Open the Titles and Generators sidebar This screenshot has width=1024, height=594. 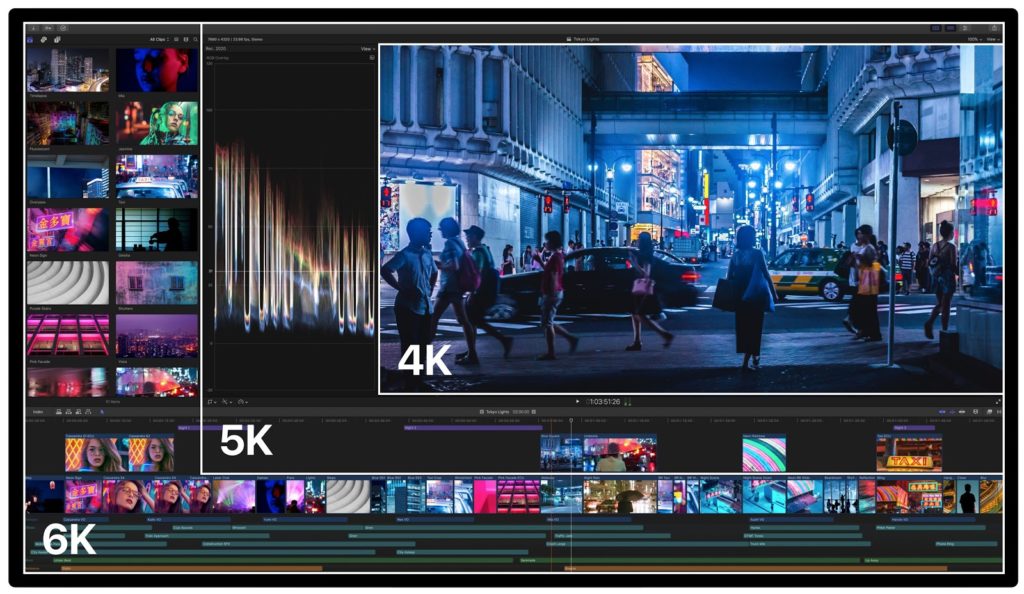[x=57, y=39]
